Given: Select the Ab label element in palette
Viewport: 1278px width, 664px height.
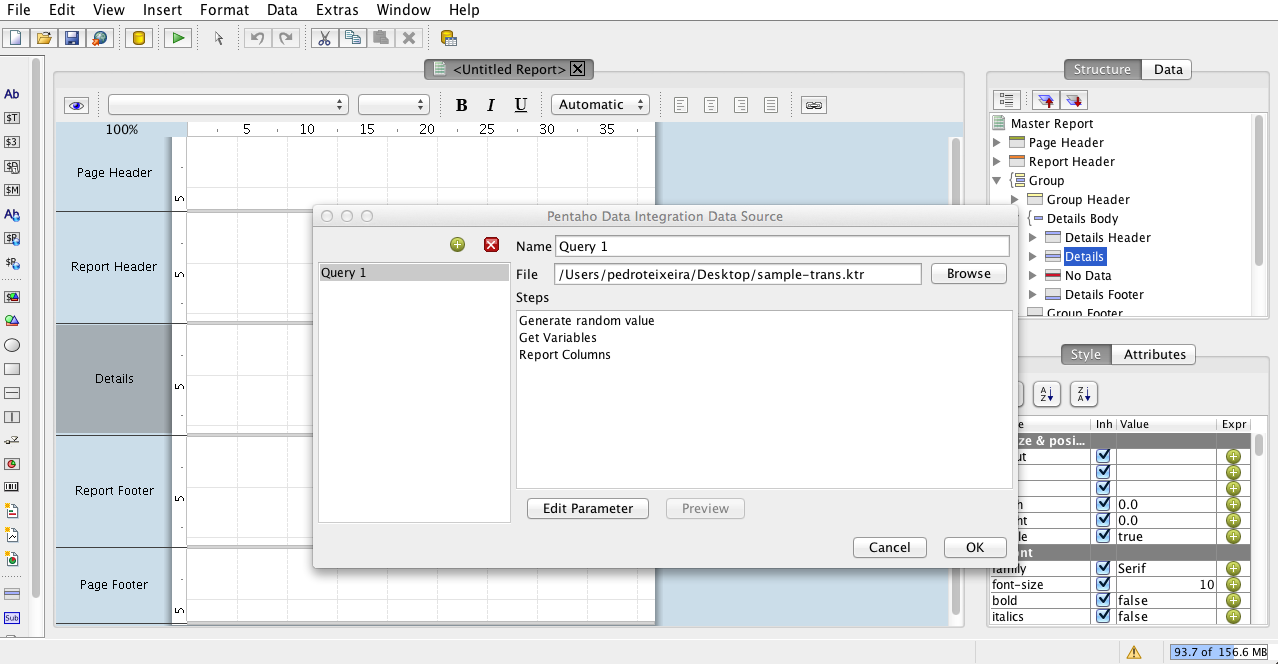Looking at the screenshot, I should 12,94.
